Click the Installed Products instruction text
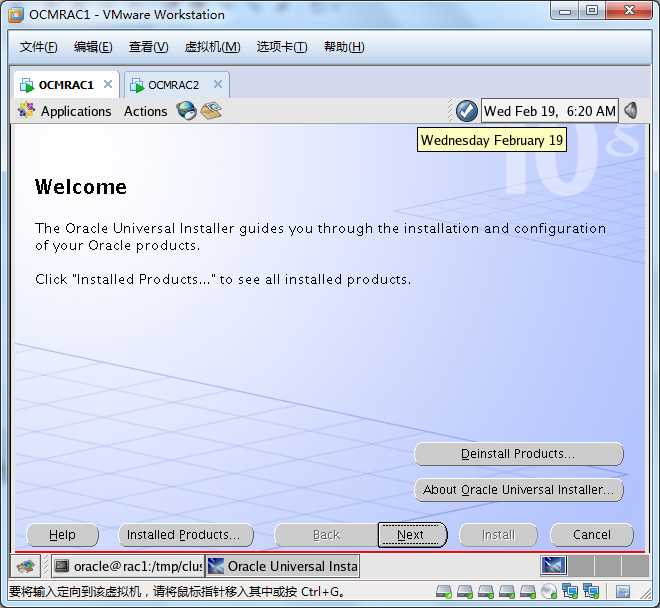Viewport: 660px width, 608px height. pyautogui.click(x=223, y=279)
